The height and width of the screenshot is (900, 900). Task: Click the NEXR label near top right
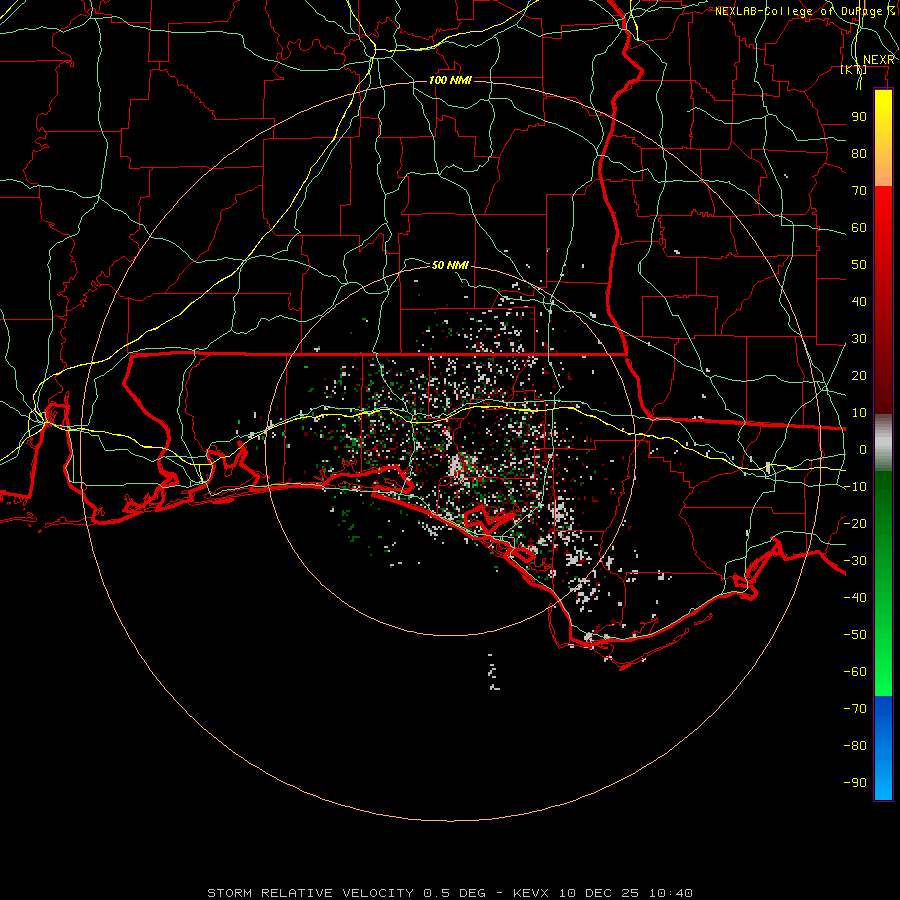click(879, 60)
